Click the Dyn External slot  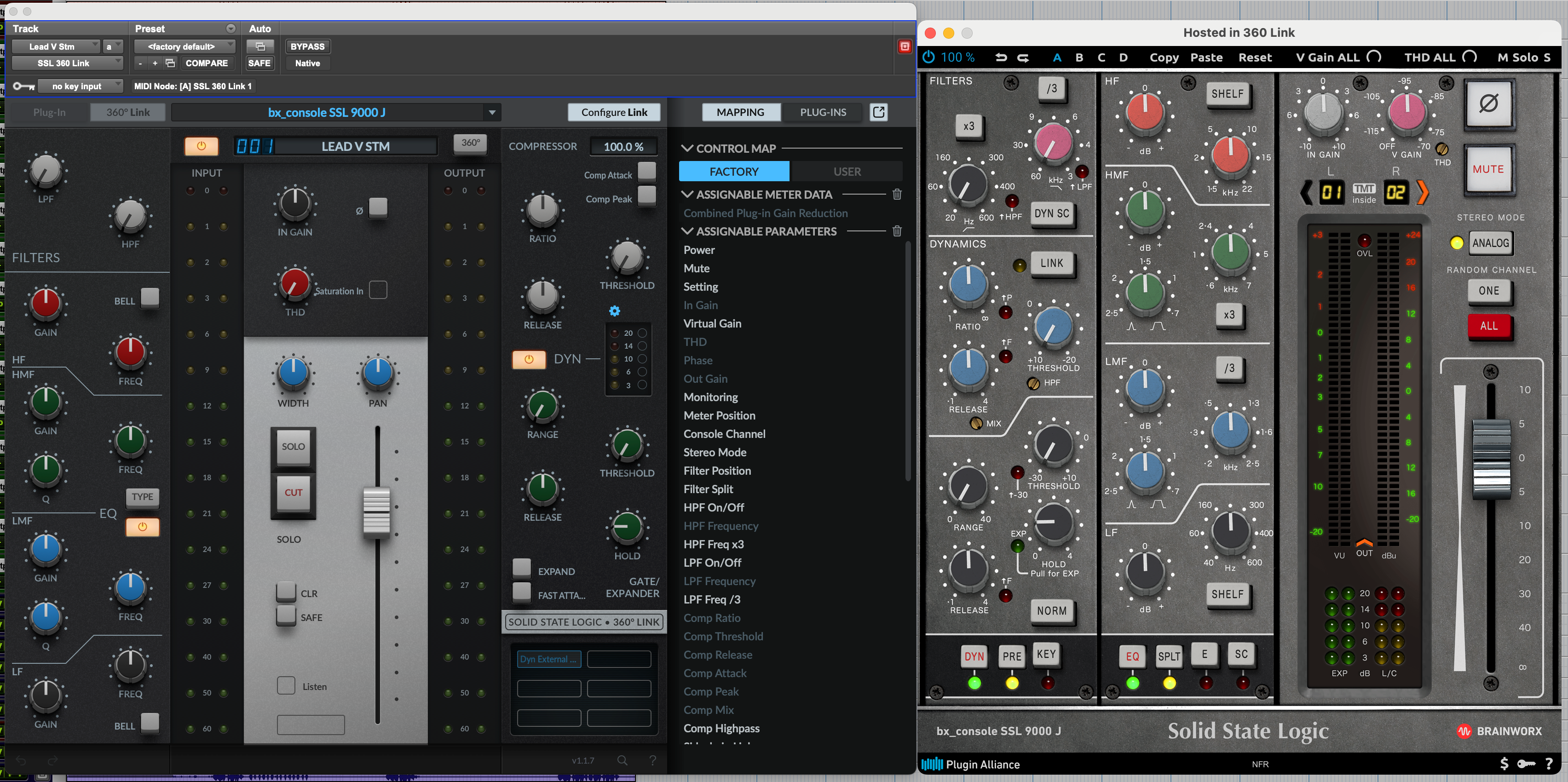coord(549,658)
